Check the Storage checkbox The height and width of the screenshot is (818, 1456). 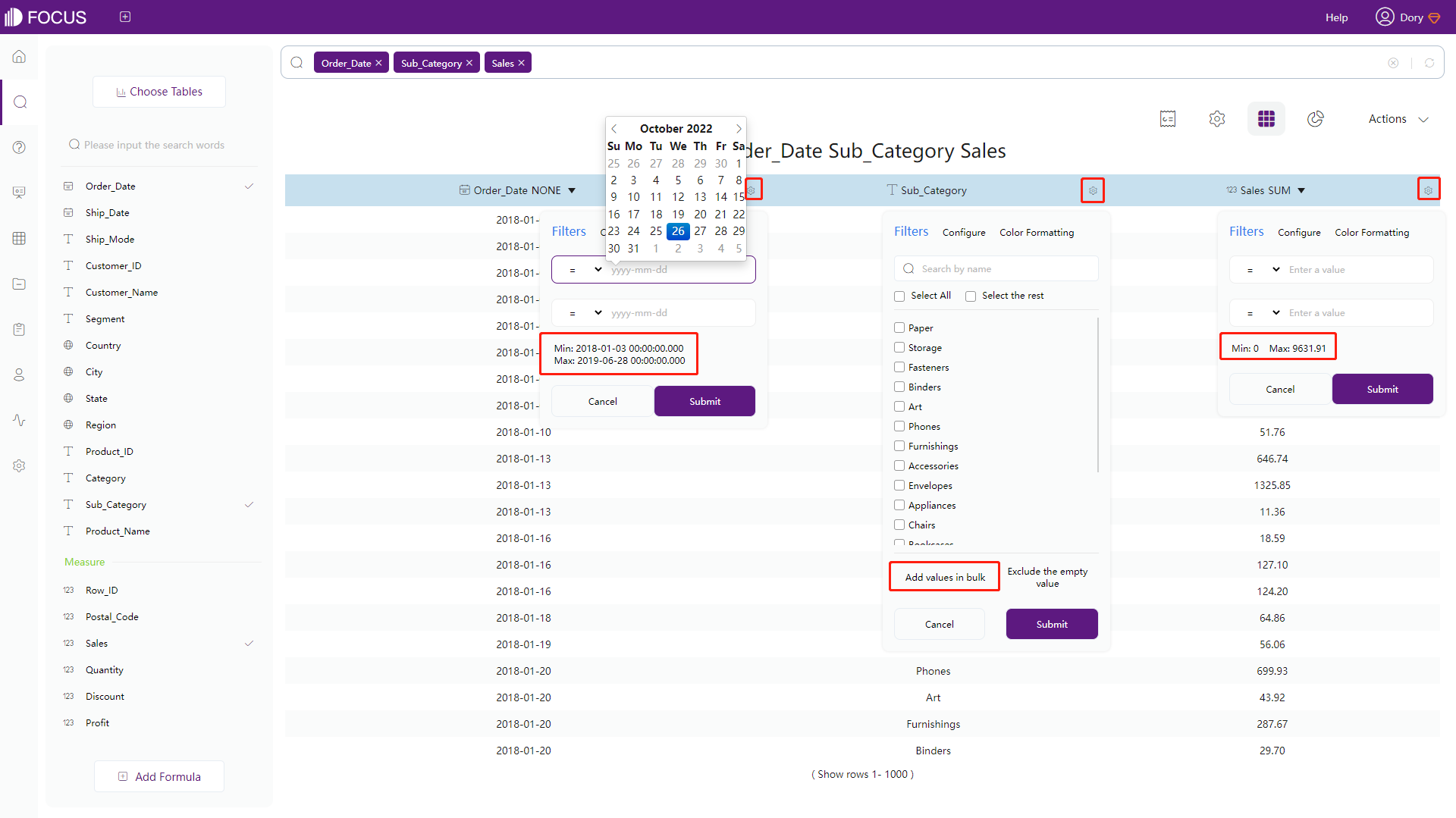pos(899,347)
